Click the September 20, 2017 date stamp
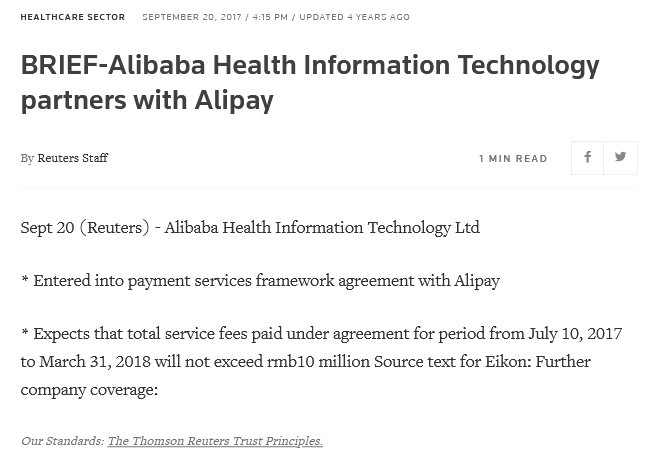This screenshot has width=660, height=458. pyautogui.click(x=192, y=17)
